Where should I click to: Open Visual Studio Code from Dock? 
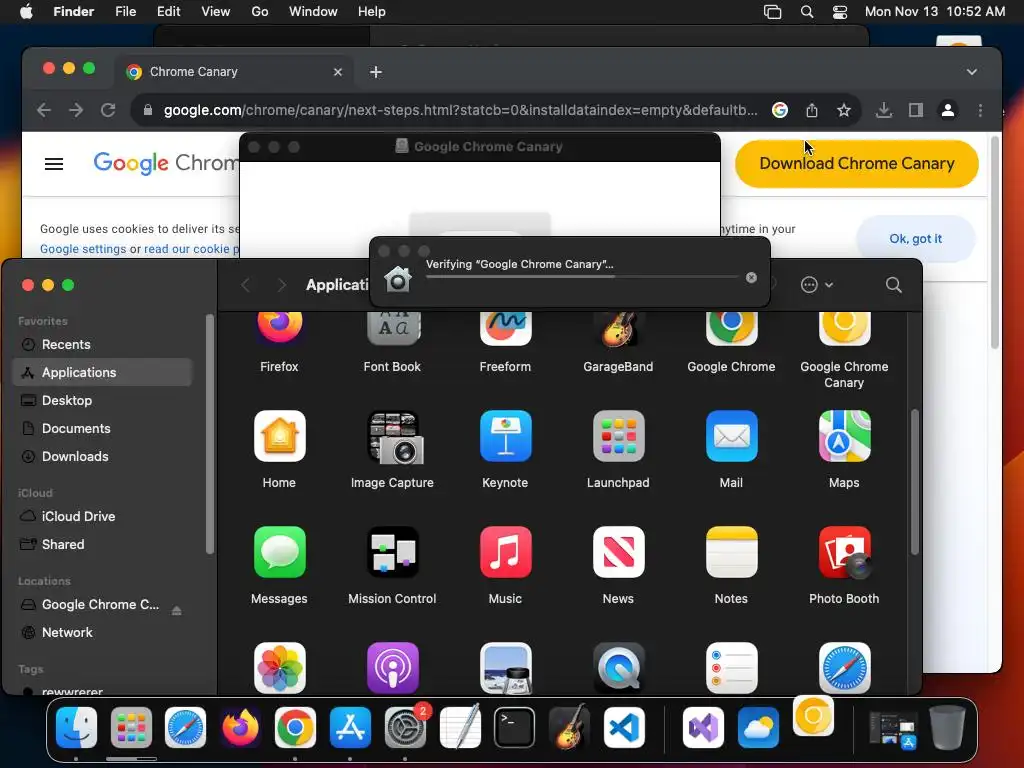[x=624, y=728]
